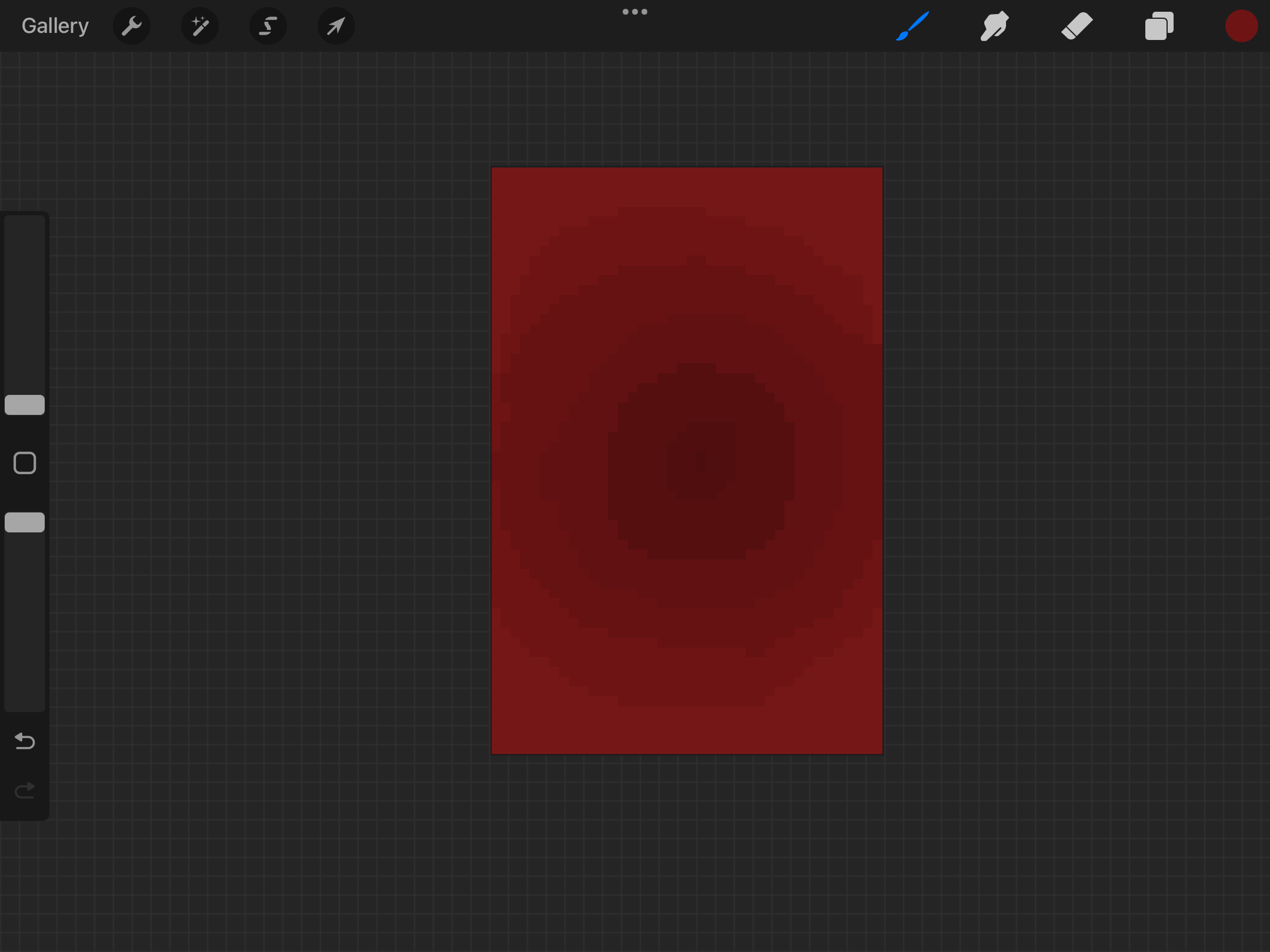Tap the canvas's upper-left red corner
The image size is (1270, 952).
coord(503,179)
